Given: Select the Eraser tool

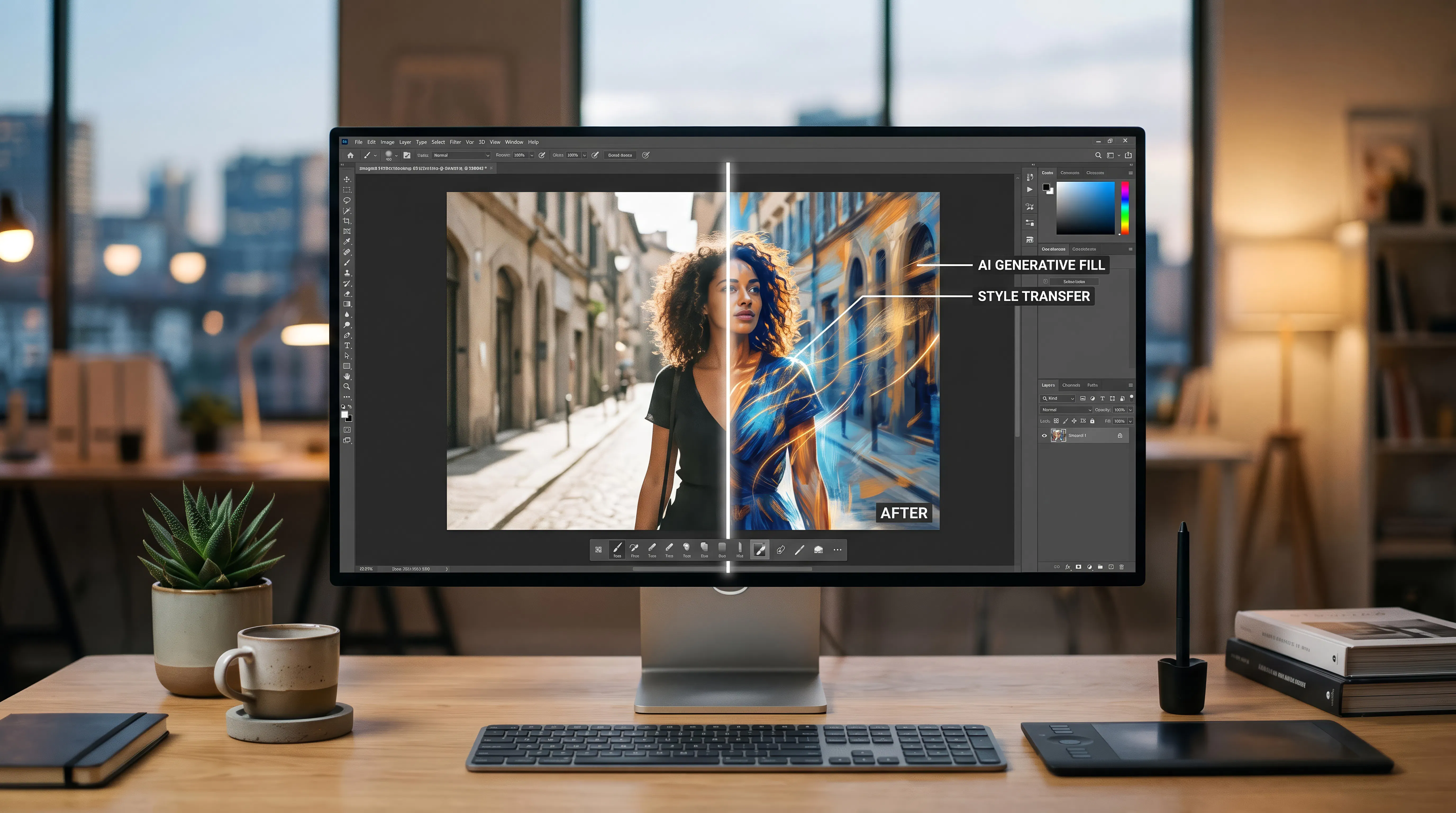Looking at the screenshot, I should pyautogui.click(x=347, y=294).
